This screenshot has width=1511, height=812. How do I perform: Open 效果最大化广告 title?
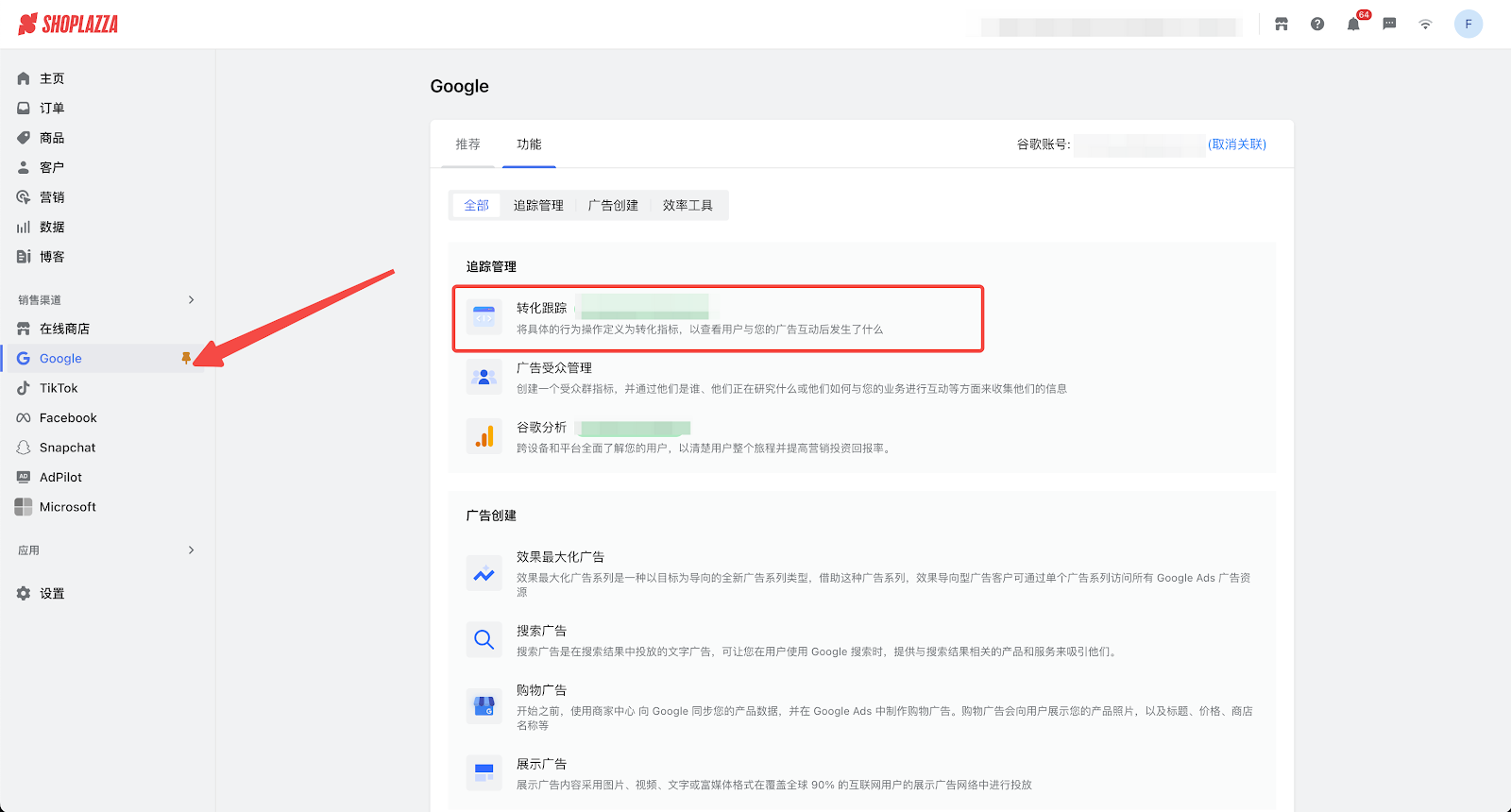560,557
